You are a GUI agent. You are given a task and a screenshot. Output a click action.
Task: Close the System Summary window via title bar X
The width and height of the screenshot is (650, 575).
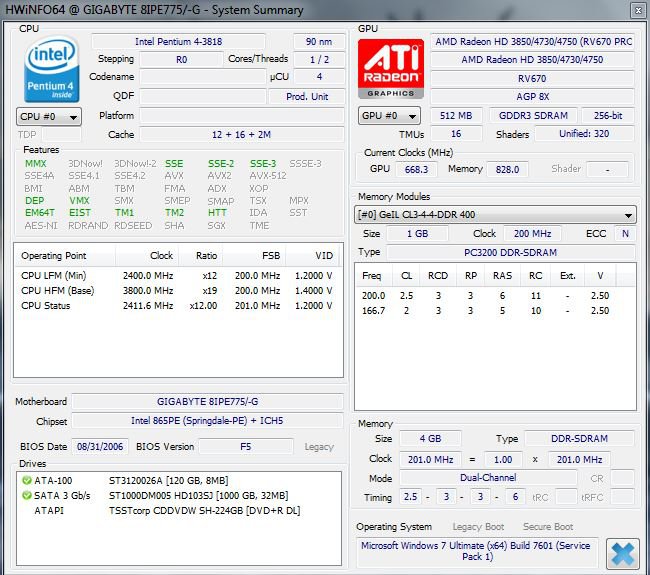638,10
